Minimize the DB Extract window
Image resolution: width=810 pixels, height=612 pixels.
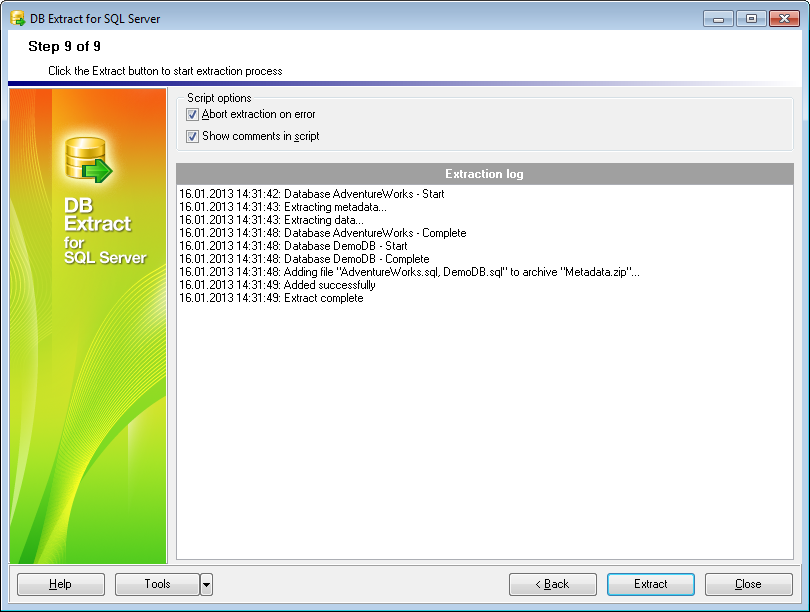(718, 18)
